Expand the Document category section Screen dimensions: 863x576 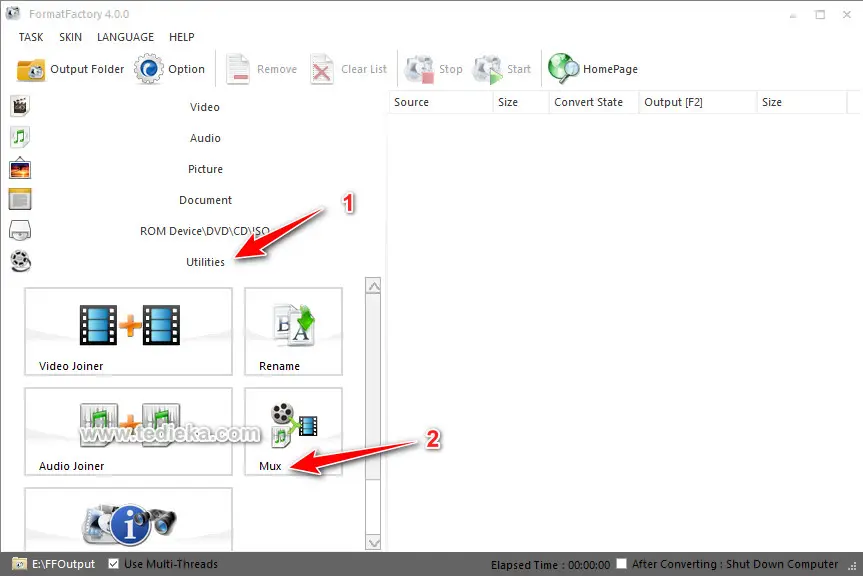(205, 200)
